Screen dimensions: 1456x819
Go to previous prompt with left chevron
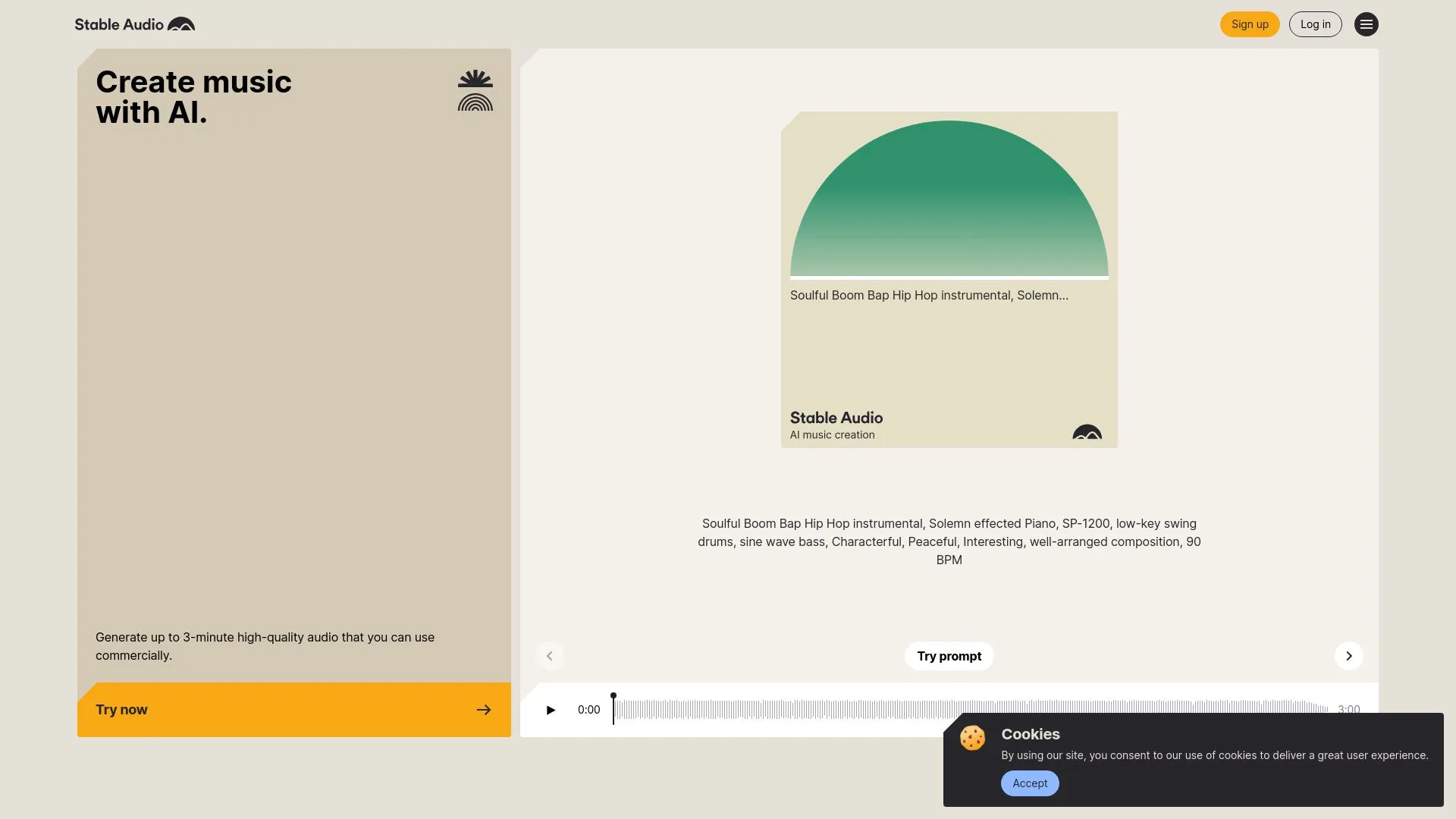point(550,656)
